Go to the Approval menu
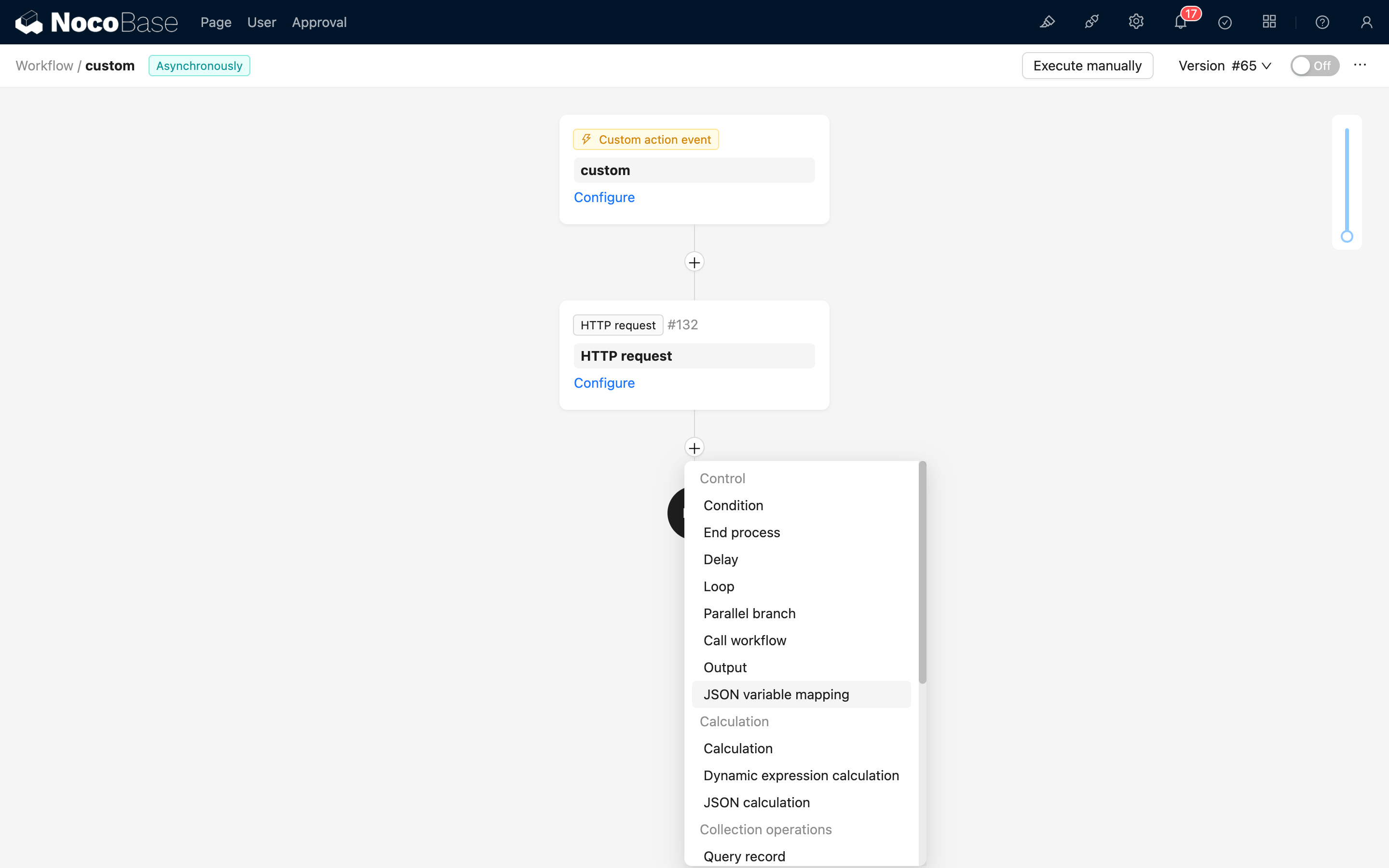Viewport: 1389px width, 868px height. tap(319, 22)
